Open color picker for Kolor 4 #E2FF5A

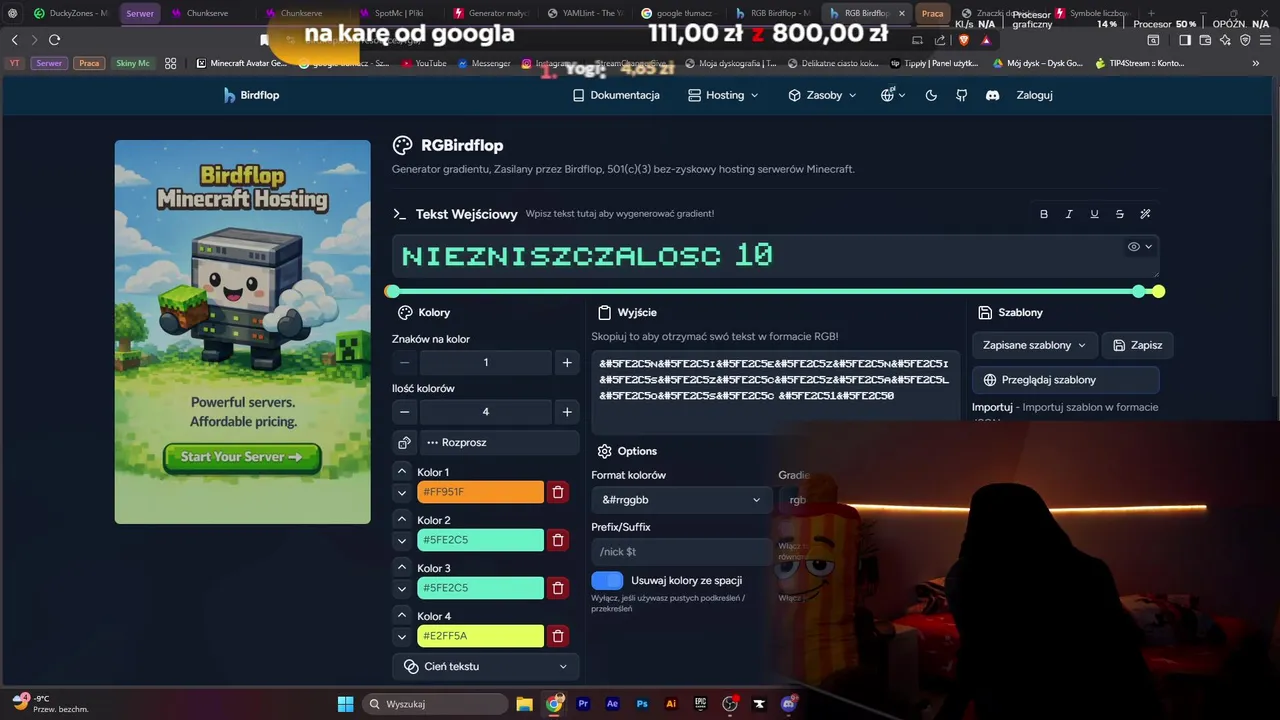[480, 636]
